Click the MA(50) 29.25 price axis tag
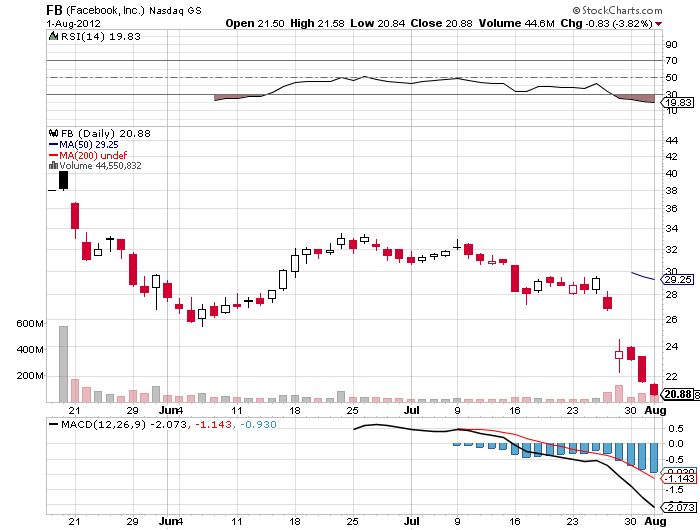 click(x=677, y=280)
